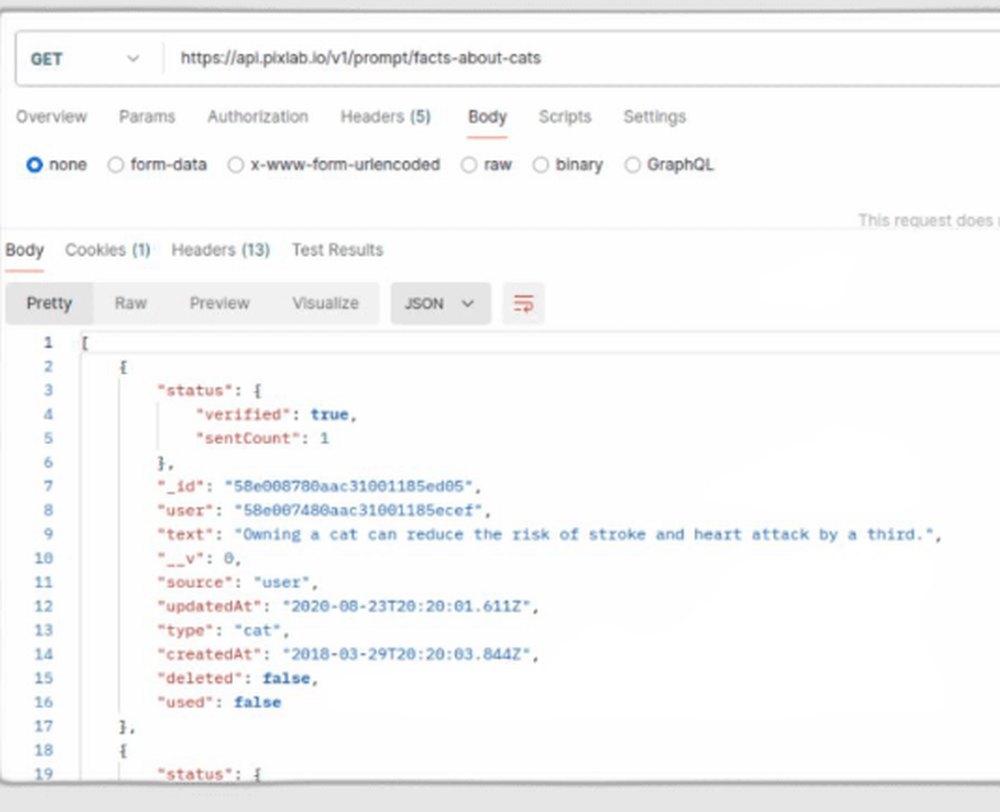The image size is (1000, 812).
Task: Click the "sentCount": 1 line
Action: pyautogui.click(x=262, y=438)
